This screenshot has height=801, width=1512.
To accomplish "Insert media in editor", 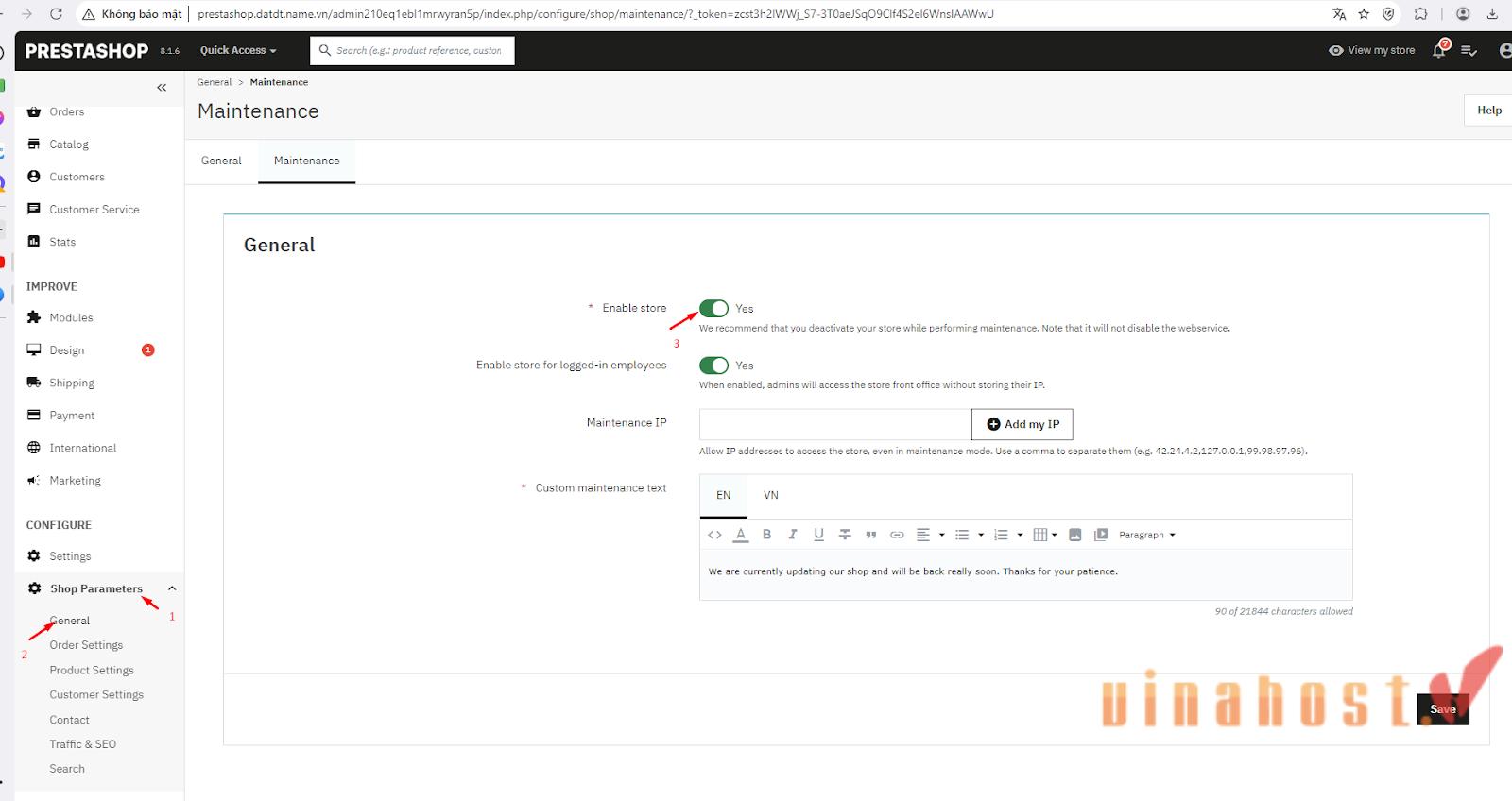I will (x=1101, y=535).
